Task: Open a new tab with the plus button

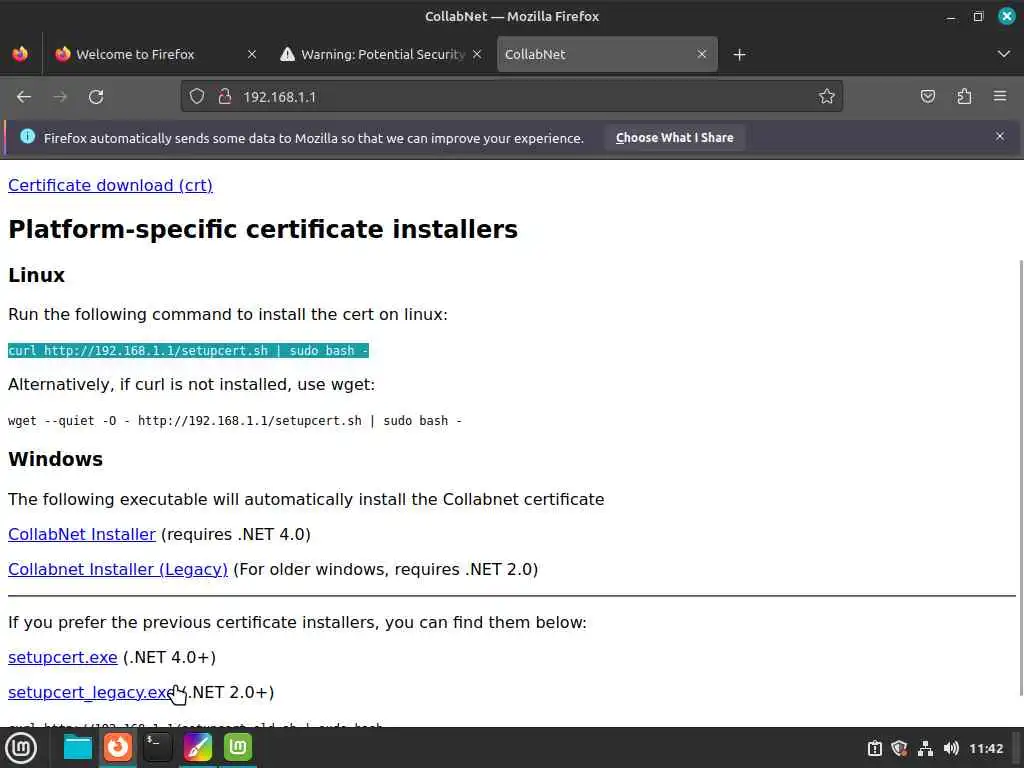Action: 739,55
